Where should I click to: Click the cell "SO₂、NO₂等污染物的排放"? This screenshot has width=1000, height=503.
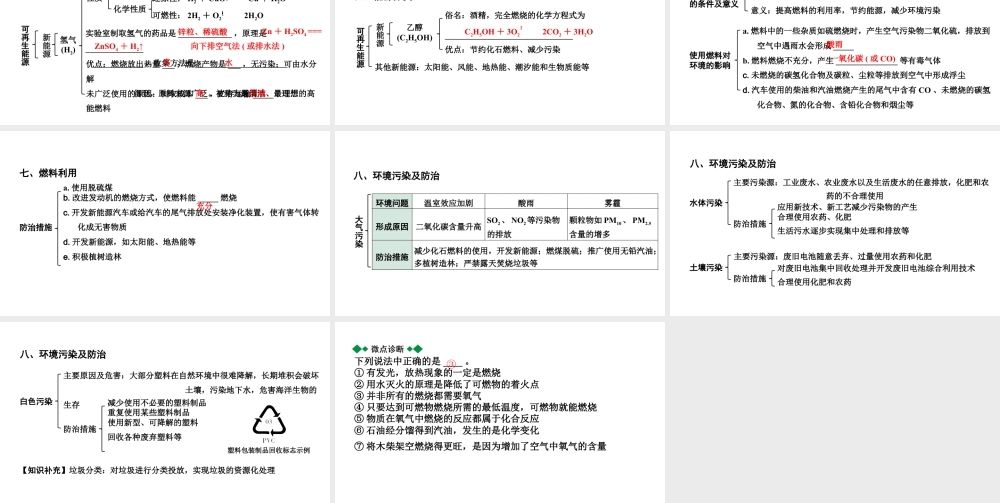(526, 226)
